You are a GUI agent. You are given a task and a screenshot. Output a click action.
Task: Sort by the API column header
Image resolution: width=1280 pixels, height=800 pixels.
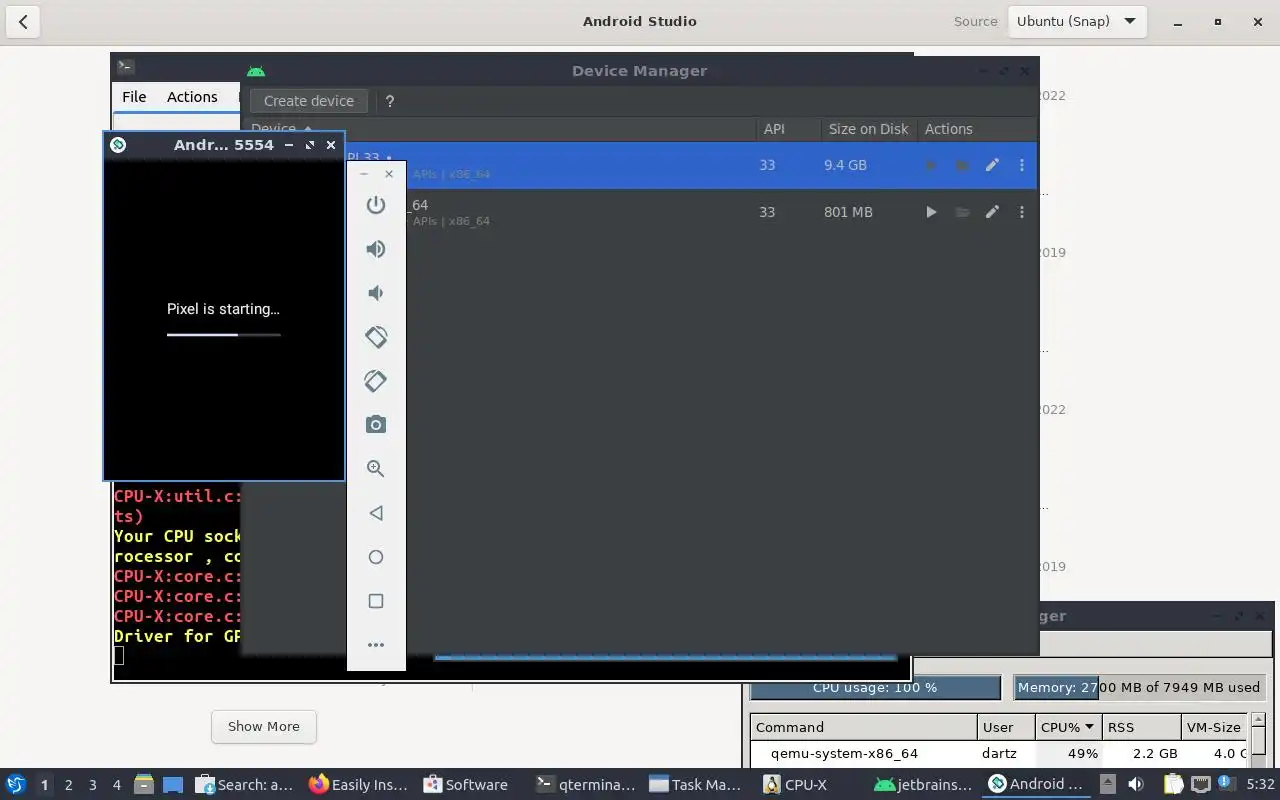click(x=774, y=129)
